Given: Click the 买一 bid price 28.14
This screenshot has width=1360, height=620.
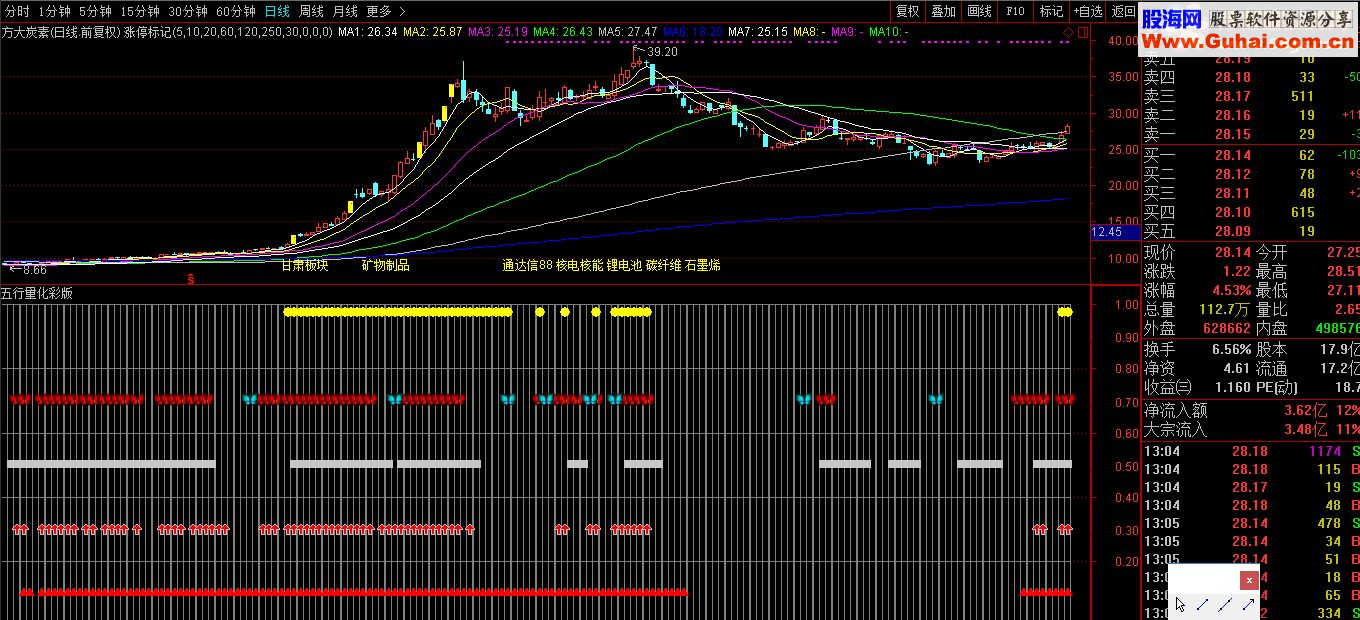Looking at the screenshot, I should pyautogui.click(x=1232, y=155).
